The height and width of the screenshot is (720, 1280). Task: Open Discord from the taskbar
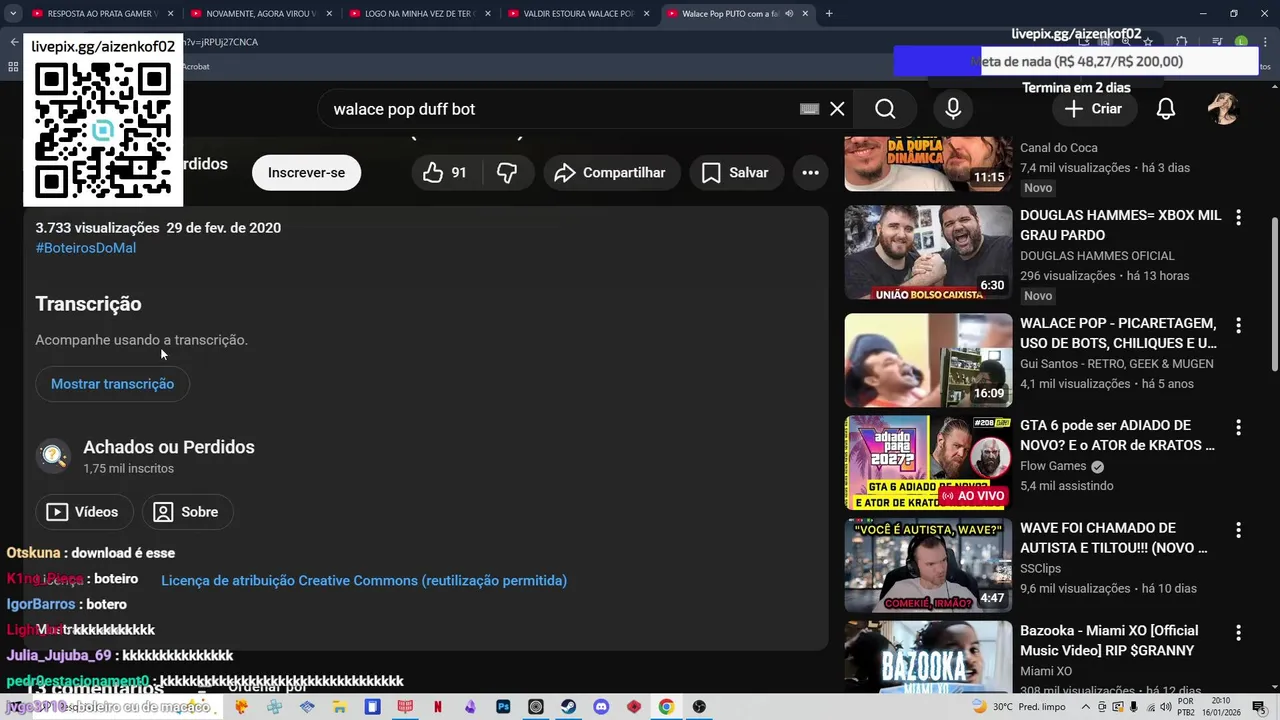tap(601, 707)
